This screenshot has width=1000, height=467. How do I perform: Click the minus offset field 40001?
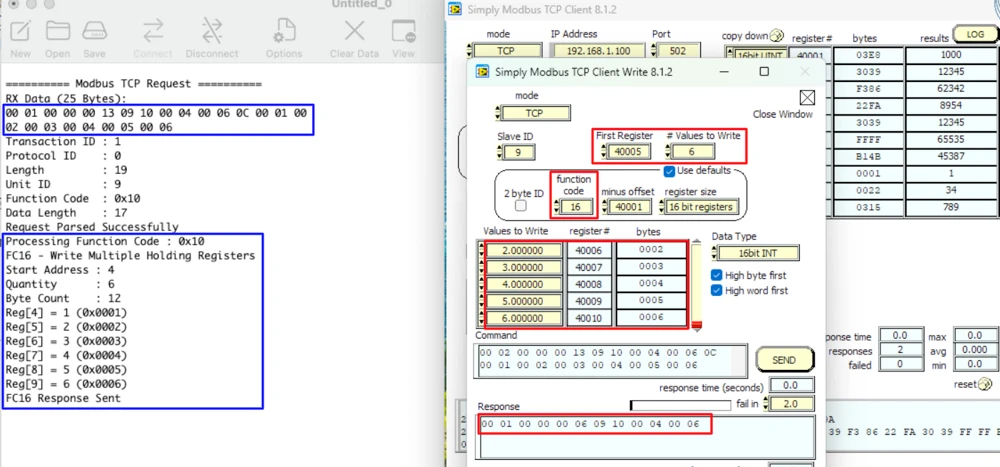click(x=629, y=207)
